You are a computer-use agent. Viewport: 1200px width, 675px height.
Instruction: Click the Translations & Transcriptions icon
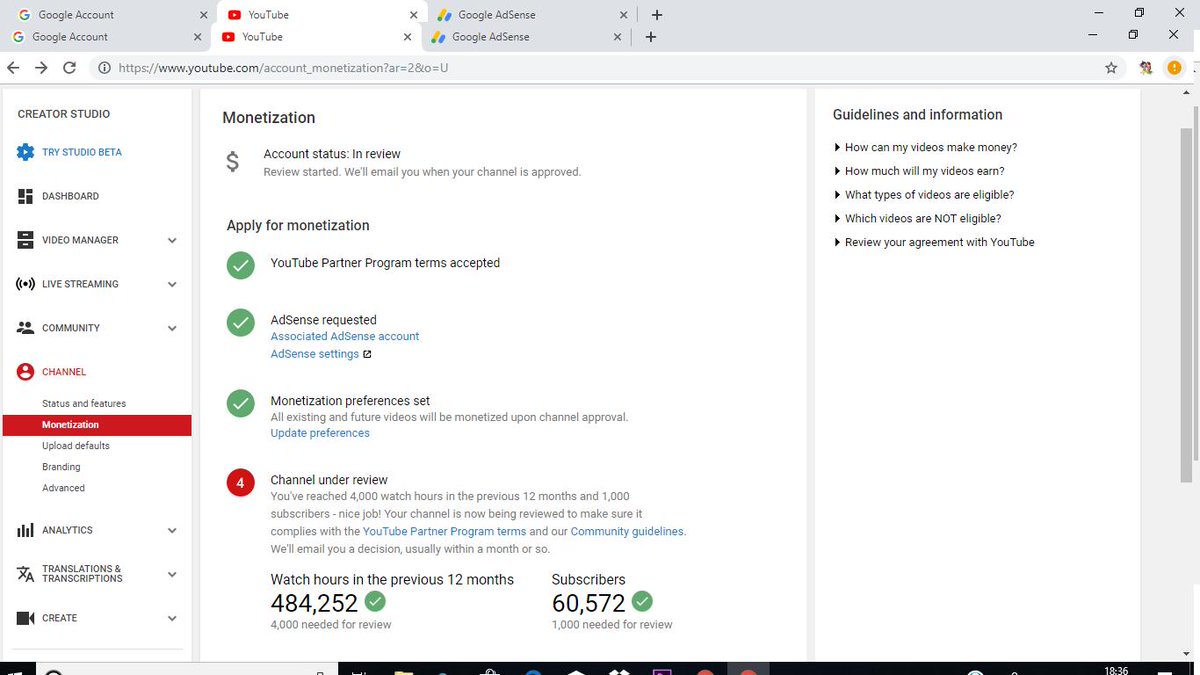pos(26,574)
